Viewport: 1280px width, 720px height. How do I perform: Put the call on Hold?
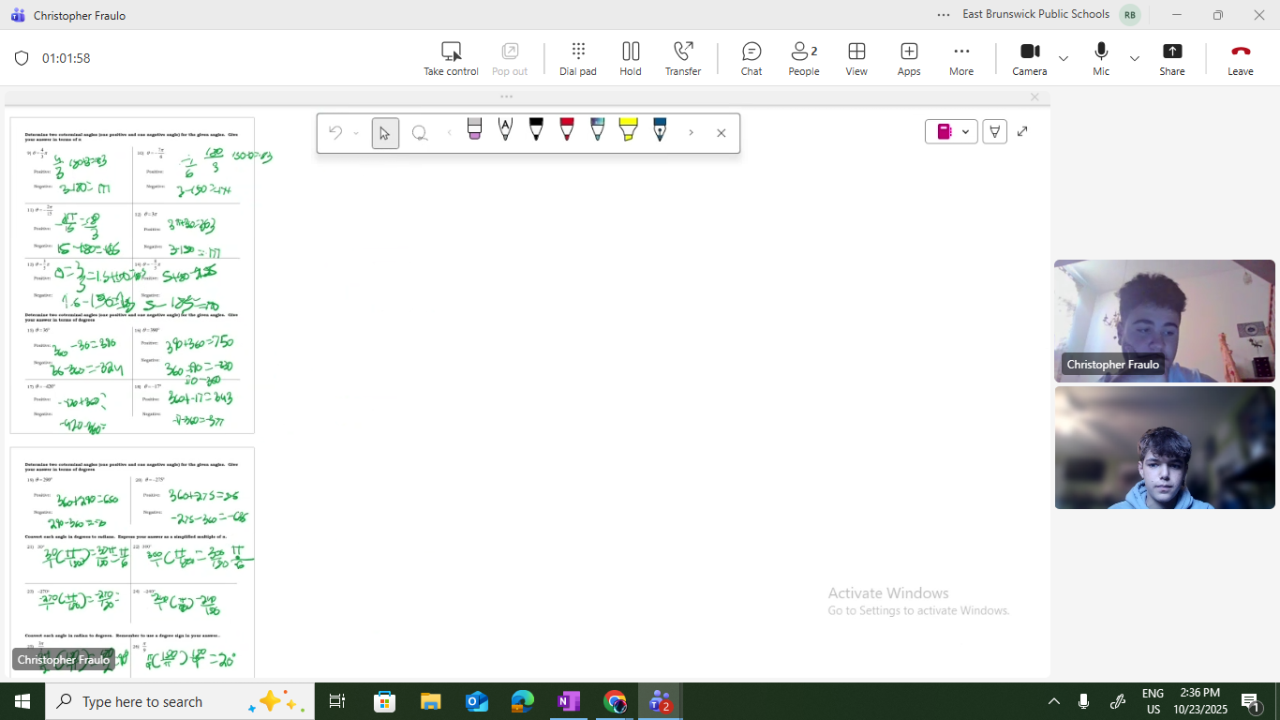(630, 58)
